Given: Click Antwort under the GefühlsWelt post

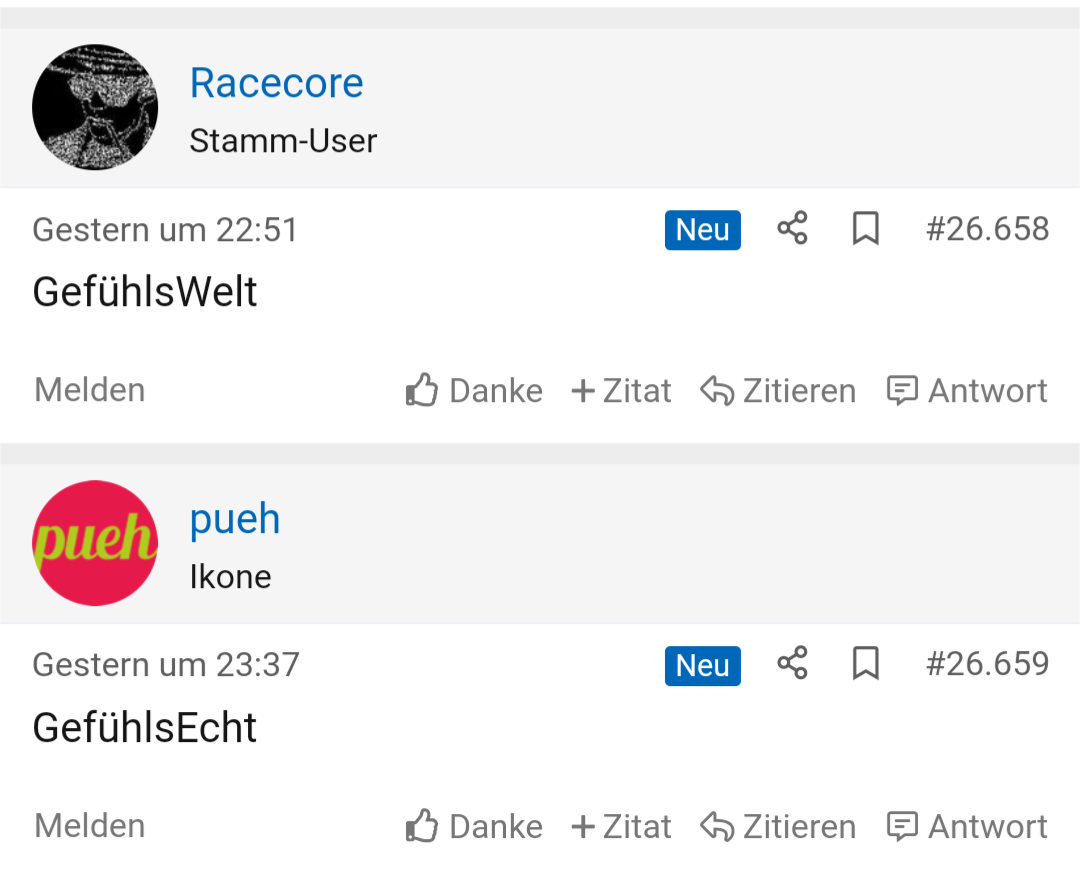Looking at the screenshot, I should pos(967,390).
